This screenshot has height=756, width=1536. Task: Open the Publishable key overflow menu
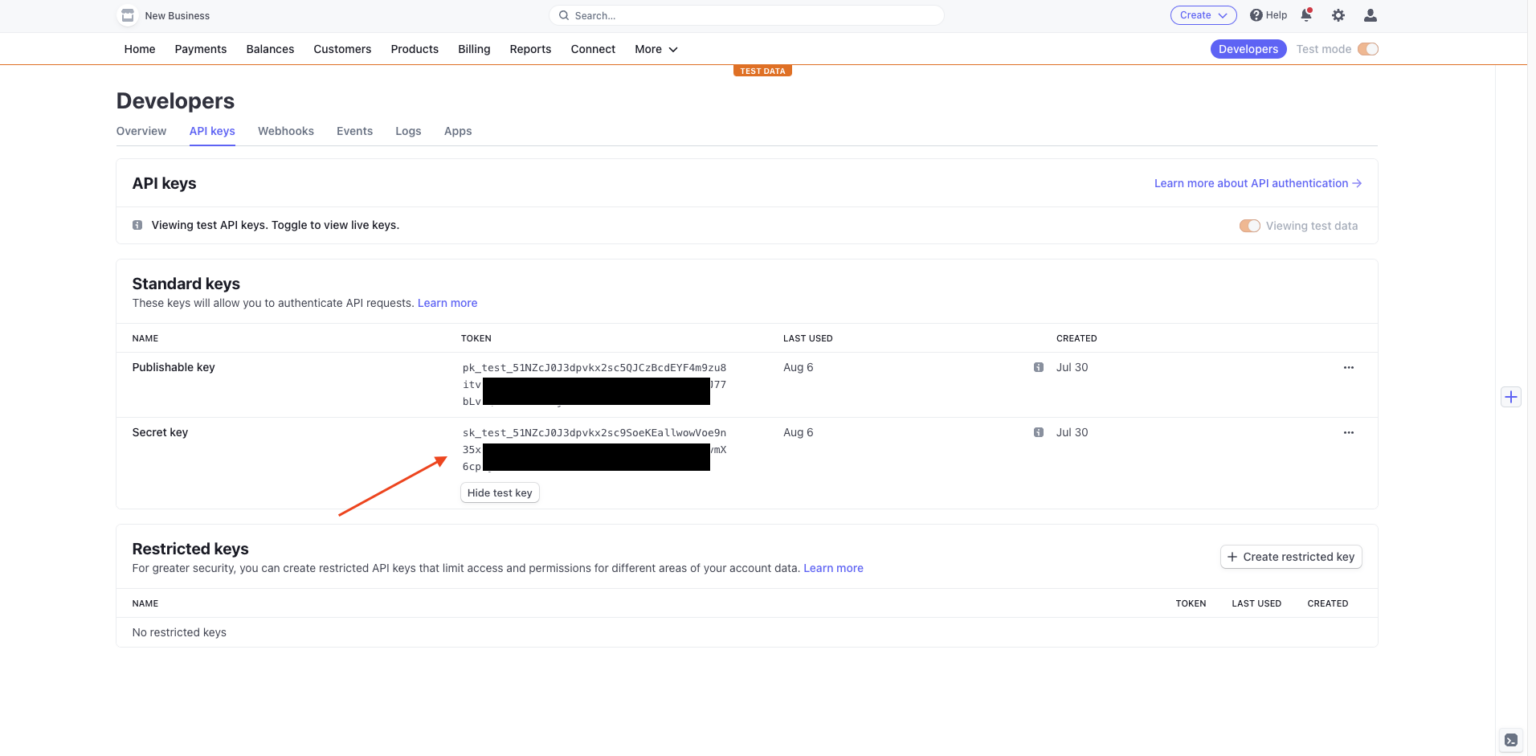tap(1348, 367)
